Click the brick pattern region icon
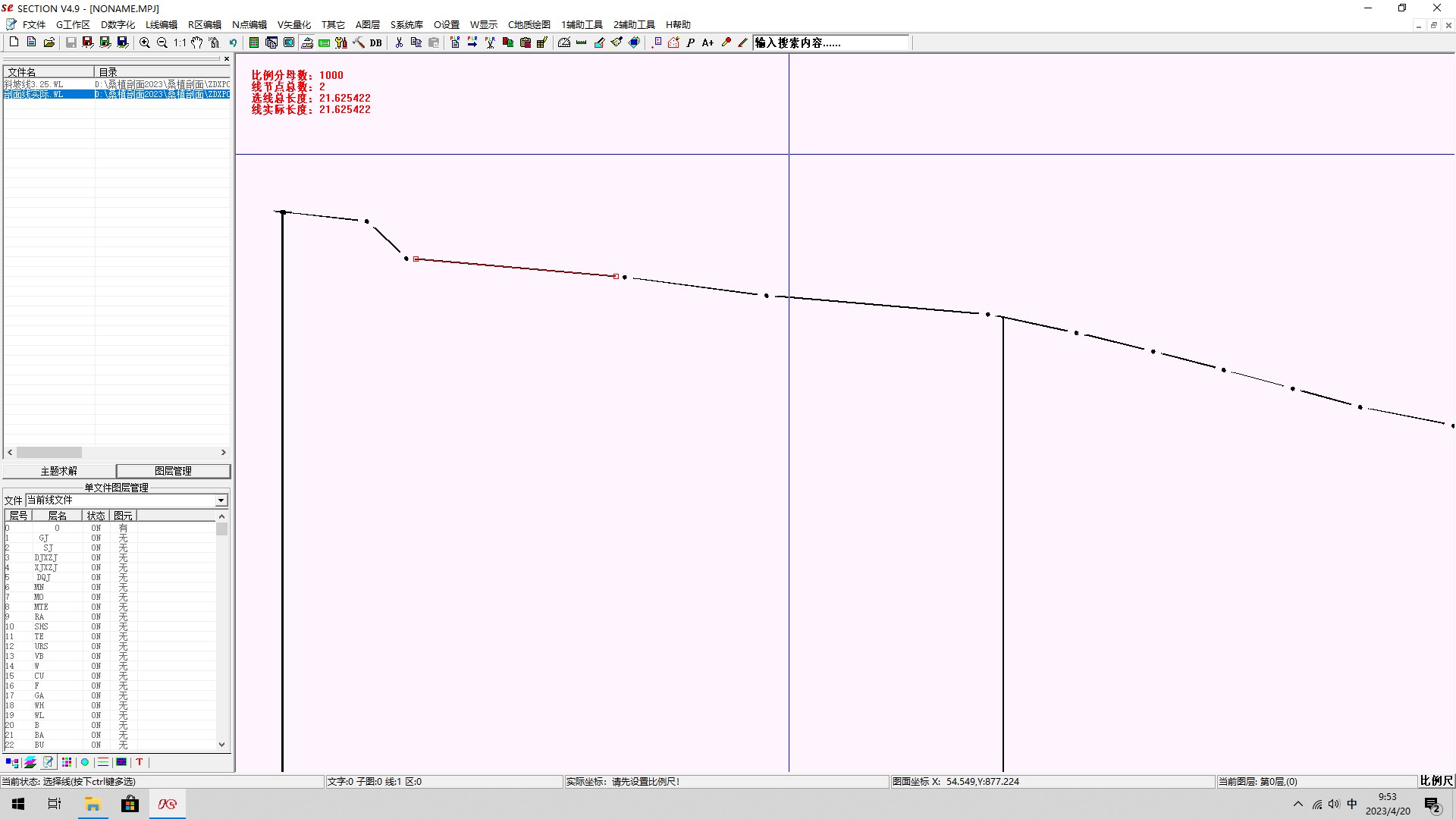This screenshot has height=819, width=1456. (x=121, y=762)
